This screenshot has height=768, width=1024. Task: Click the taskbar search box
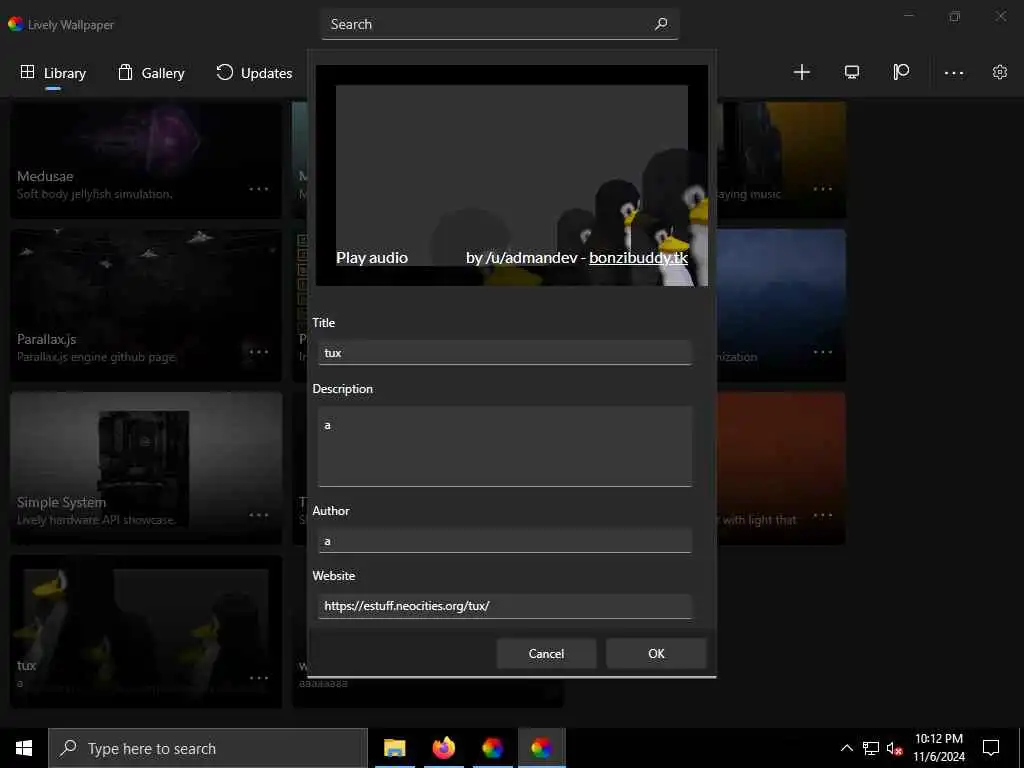pyautogui.click(x=208, y=748)
